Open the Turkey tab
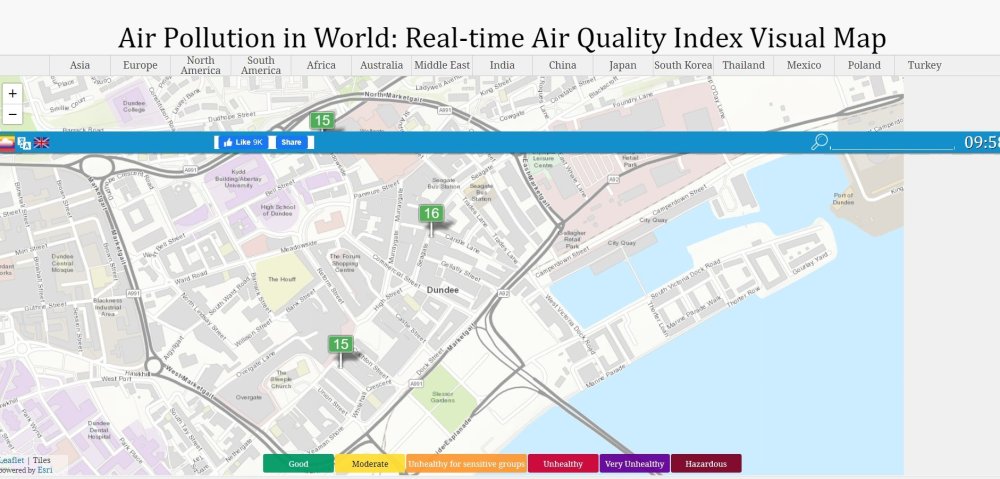Viewport: 1000px width, 479px height. coord(925,65)
